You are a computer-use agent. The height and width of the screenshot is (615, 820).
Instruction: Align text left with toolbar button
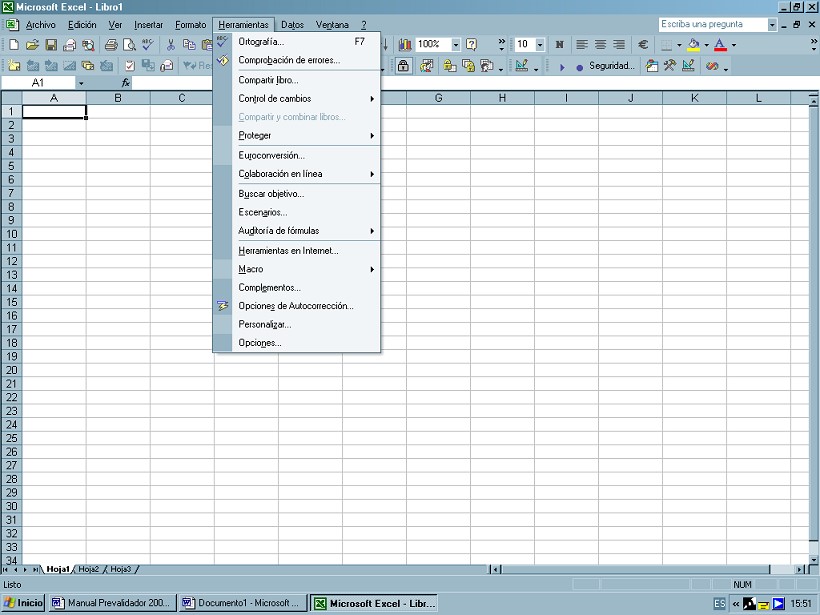582,45
